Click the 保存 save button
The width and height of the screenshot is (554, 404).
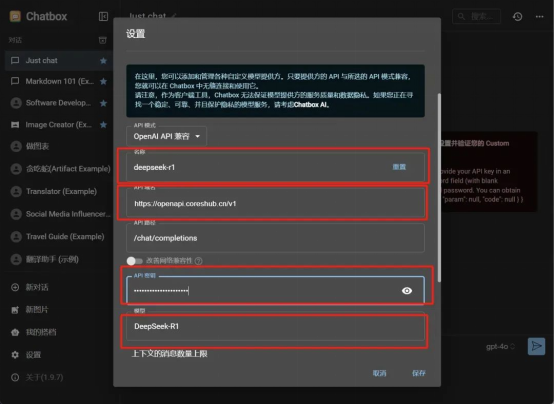419,373
